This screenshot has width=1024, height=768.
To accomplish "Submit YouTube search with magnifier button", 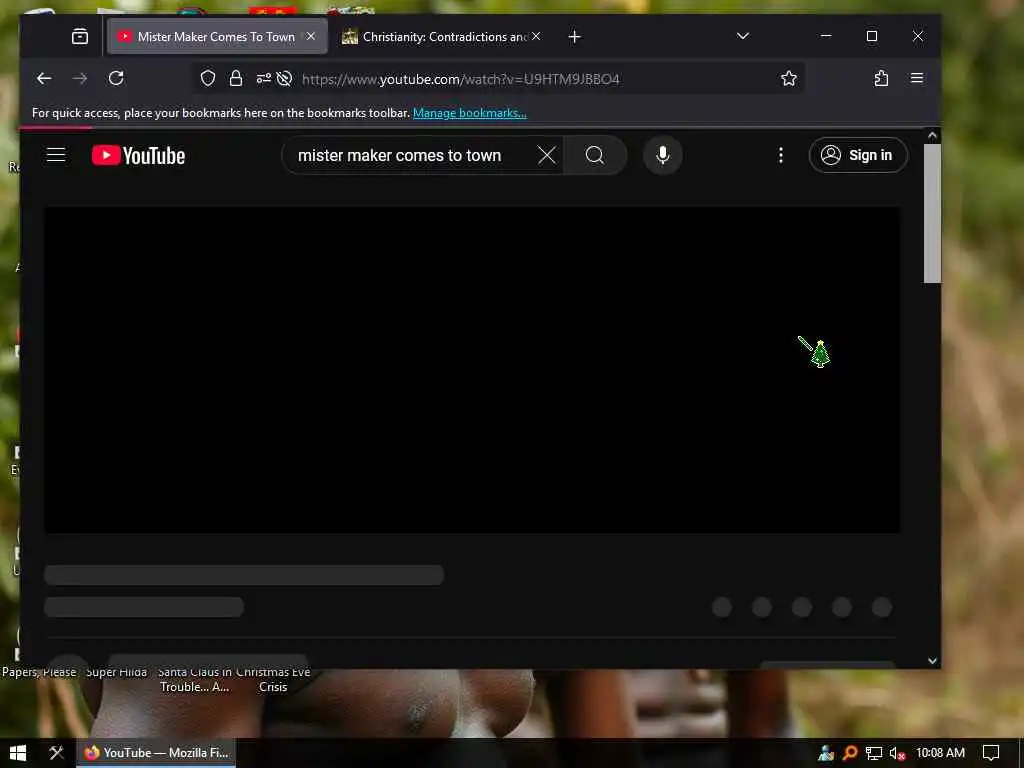I will (x=595, y=155).
